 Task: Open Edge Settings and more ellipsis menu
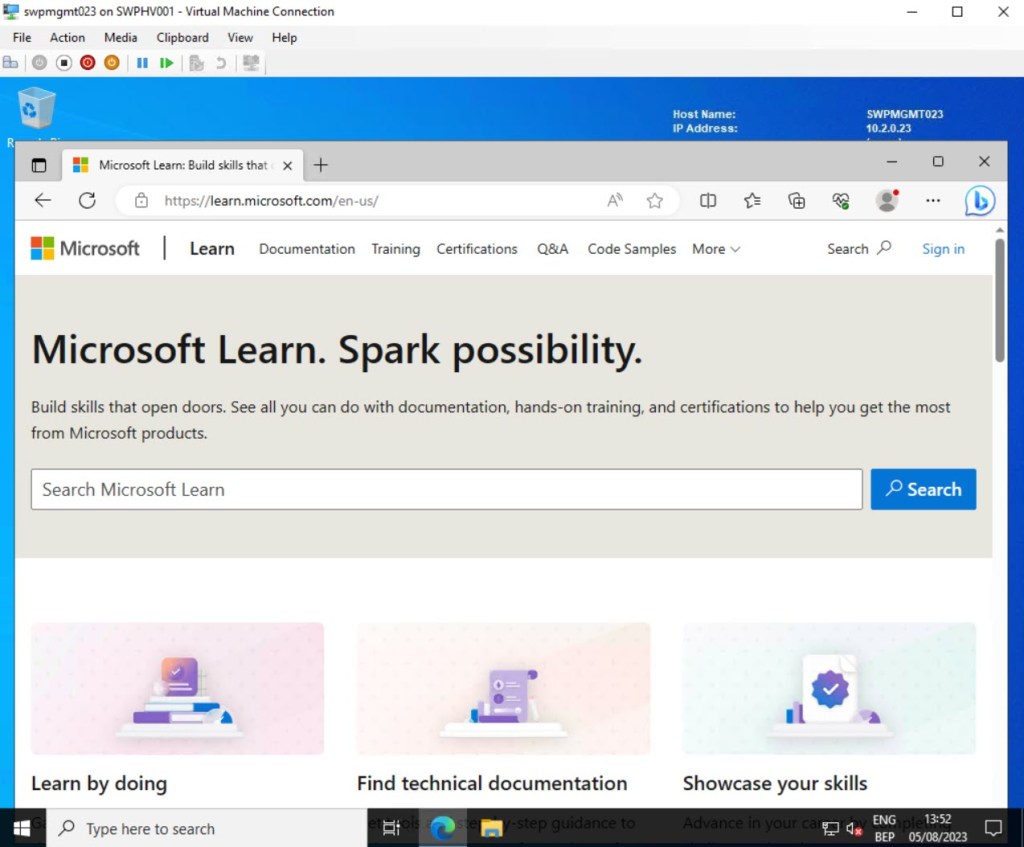[x=932, y=201]
